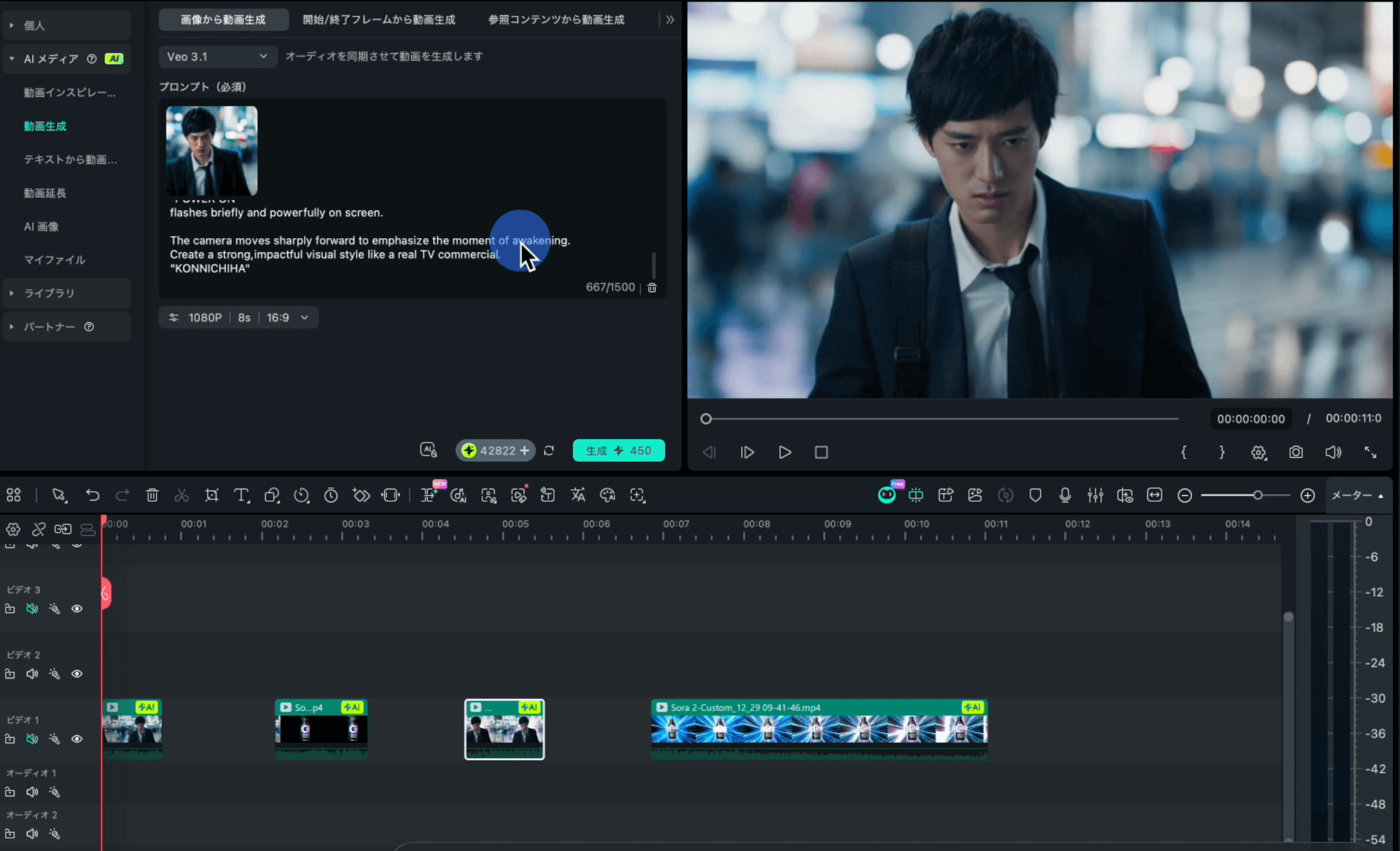
Task: Click the delete trash icon in toolbar
Action: tap(152, 495)
